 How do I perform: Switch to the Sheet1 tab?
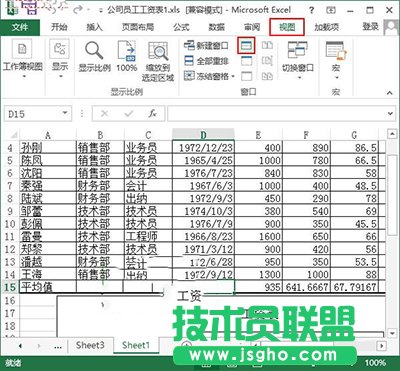coord(136,345)
